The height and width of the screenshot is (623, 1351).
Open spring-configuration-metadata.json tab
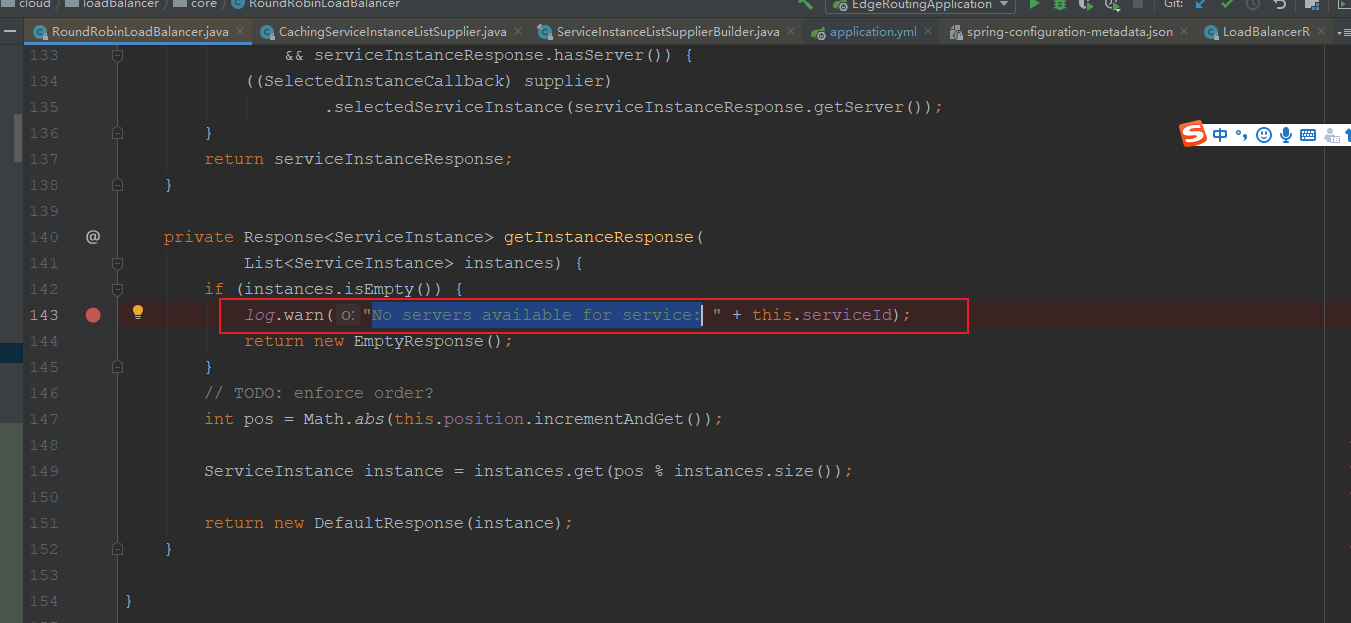pyautogui.click(x=1070, y=32)
